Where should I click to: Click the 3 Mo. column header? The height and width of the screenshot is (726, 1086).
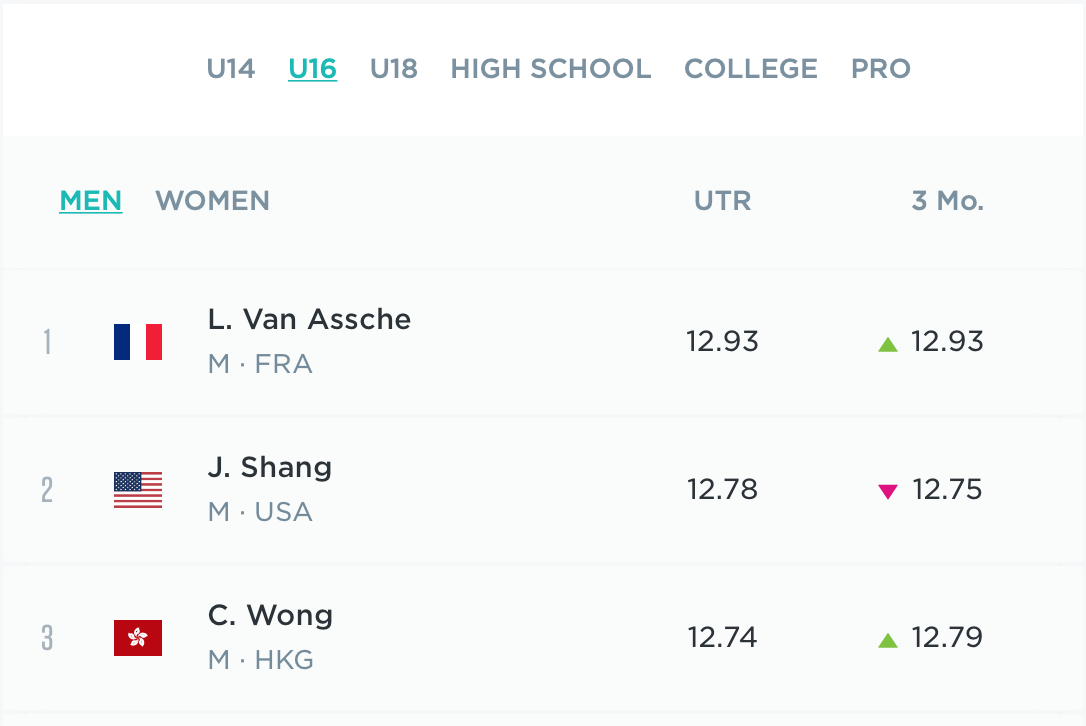pos(948,200)
